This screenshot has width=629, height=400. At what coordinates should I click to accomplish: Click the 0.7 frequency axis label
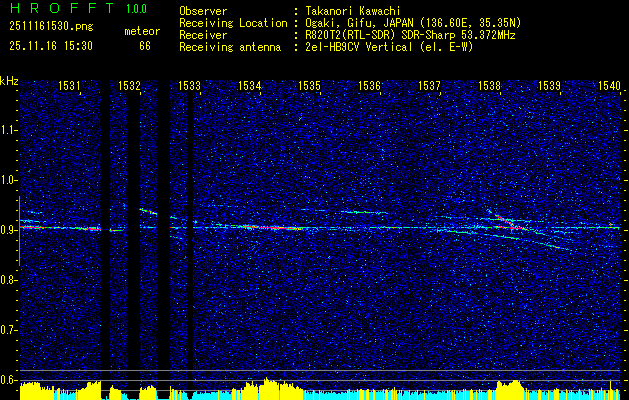8,330
